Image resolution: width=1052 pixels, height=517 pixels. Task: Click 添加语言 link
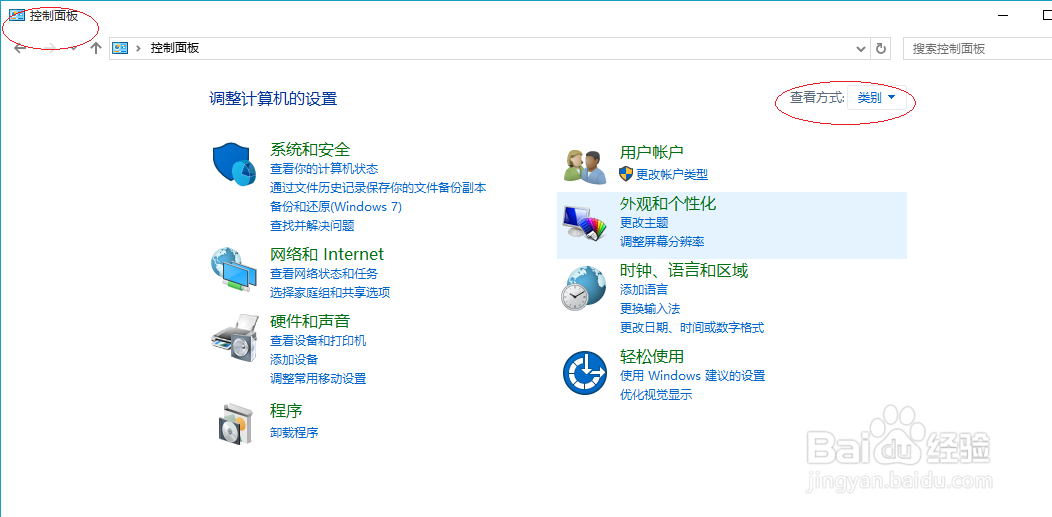644,290
